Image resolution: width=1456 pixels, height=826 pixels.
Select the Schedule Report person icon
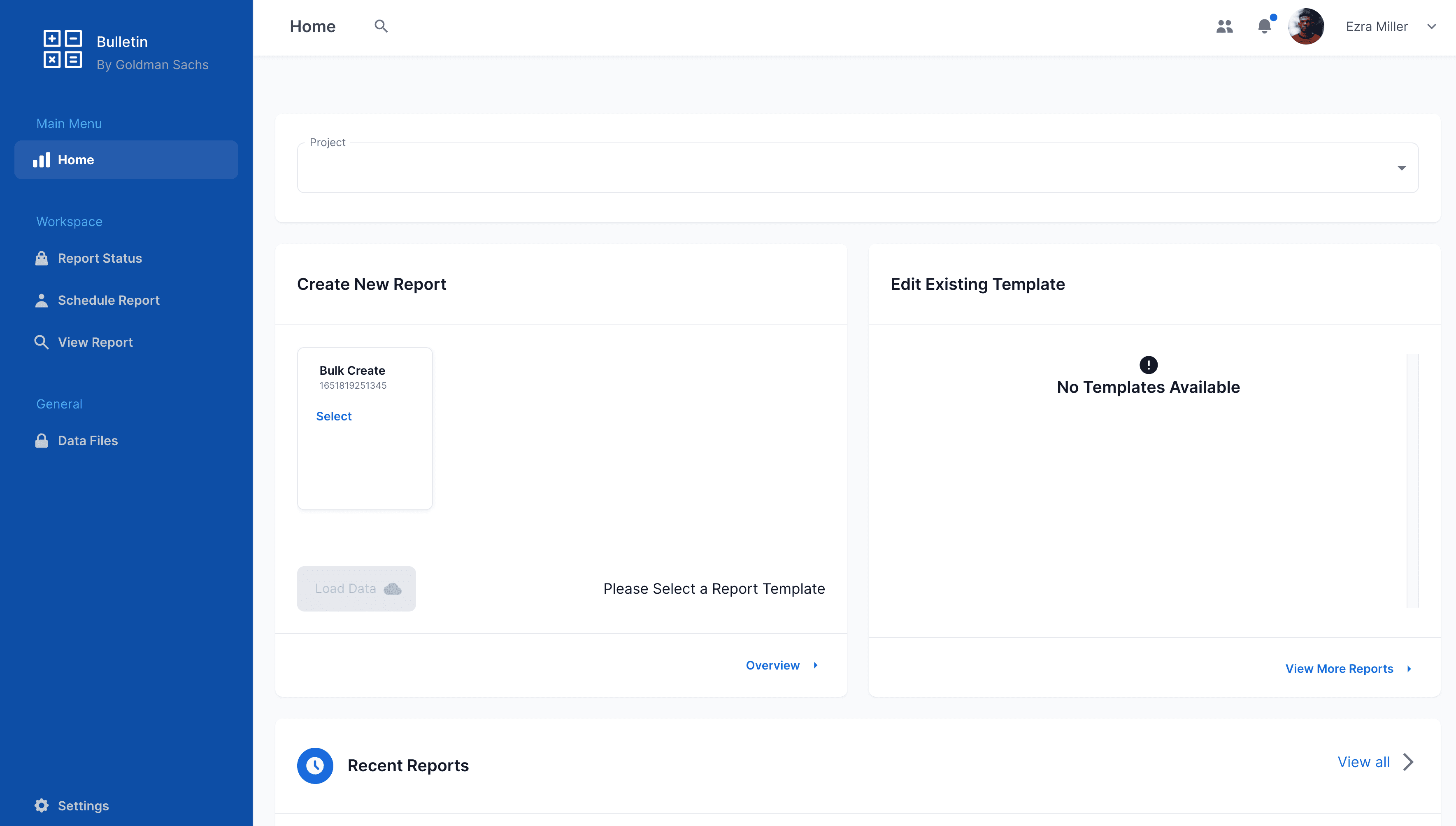tap(42, 300)
